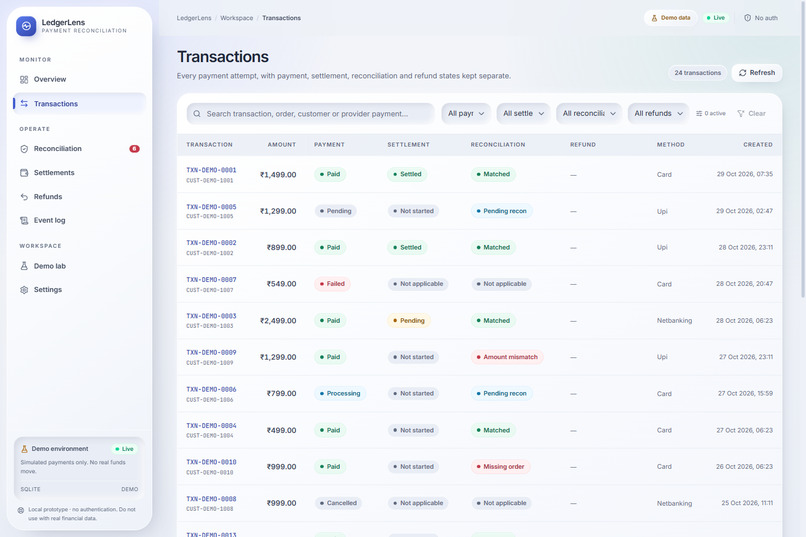Open transaction TXN-DEMO-0004

211,426
